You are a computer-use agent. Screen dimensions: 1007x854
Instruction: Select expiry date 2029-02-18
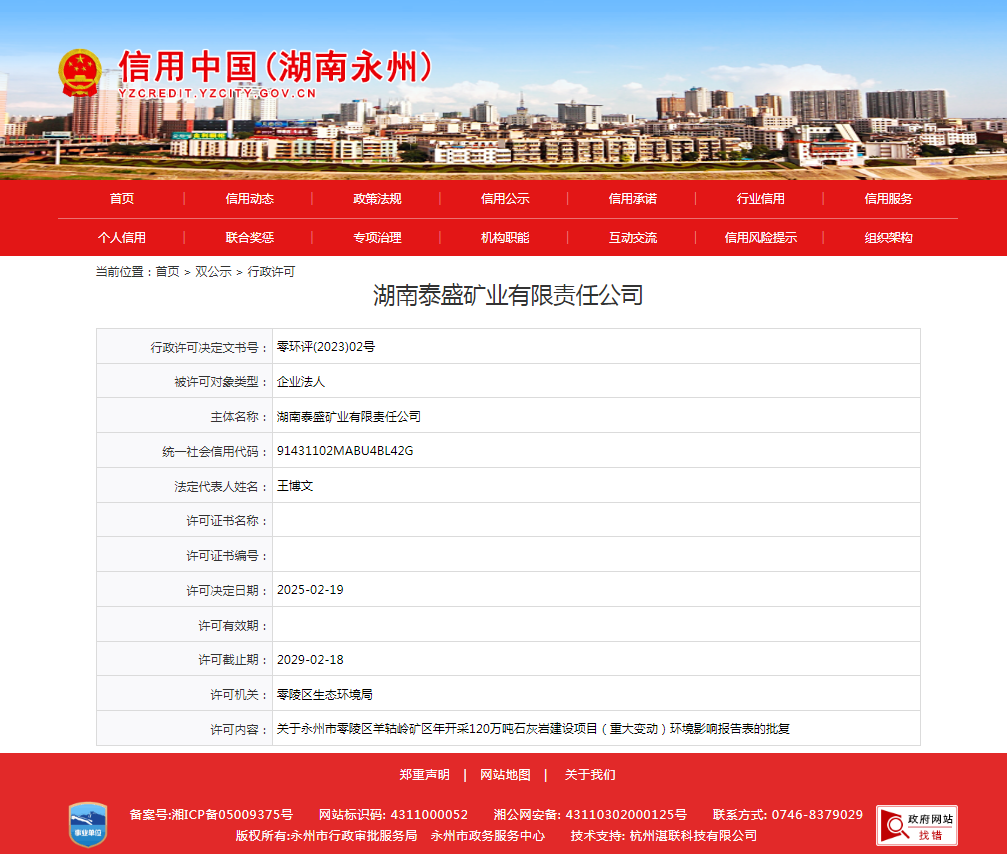pos(310,659)
